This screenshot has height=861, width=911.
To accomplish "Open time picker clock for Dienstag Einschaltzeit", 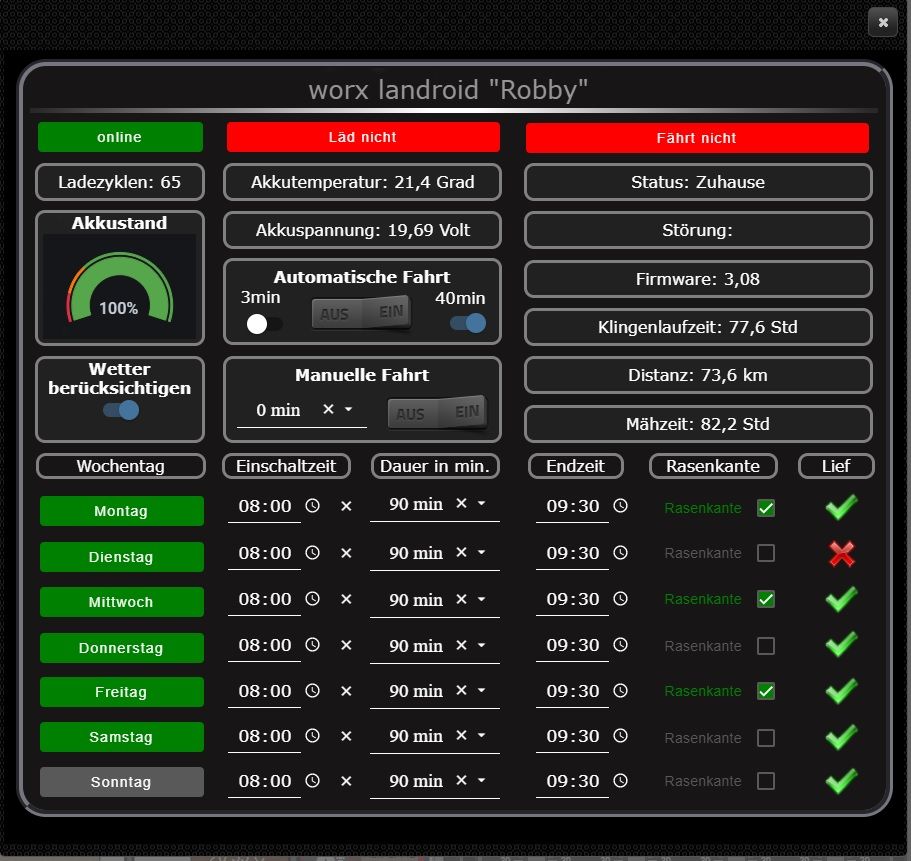I will point(313,553).
